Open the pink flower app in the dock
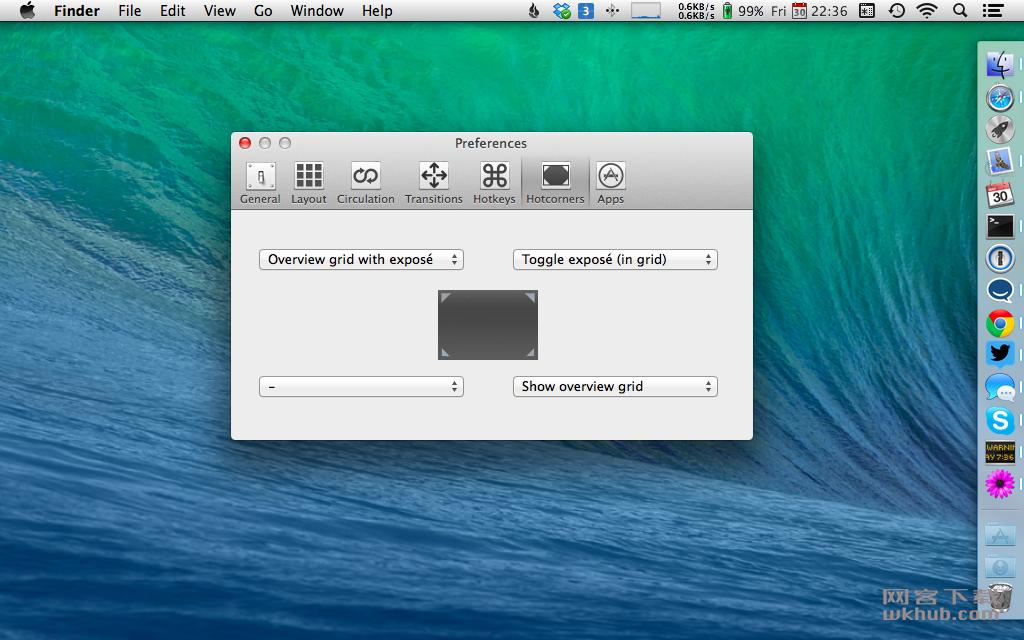Image resolution: width=1024 pixels, height=640 pixels. coord(1000,485)
